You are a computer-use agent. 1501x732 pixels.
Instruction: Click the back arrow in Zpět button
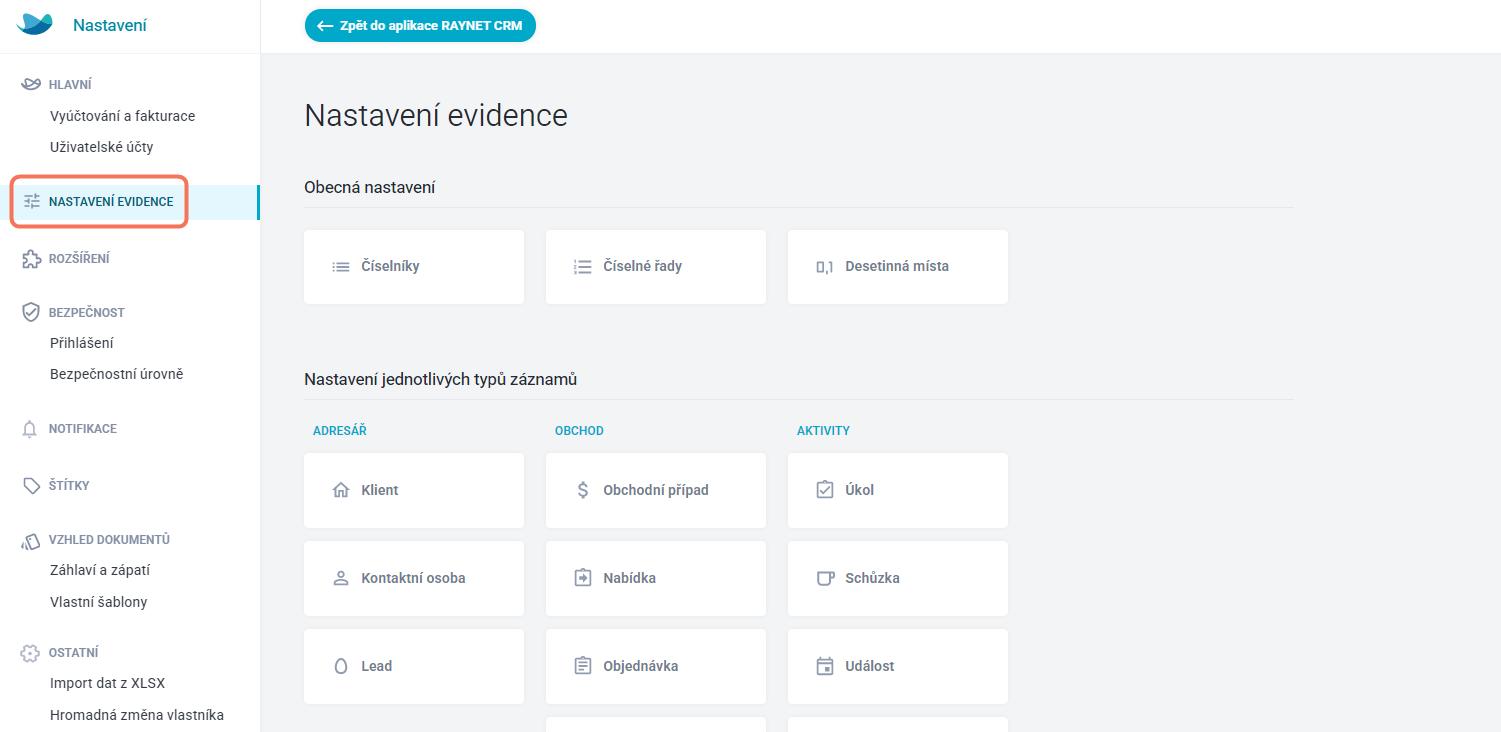[324, 26]
